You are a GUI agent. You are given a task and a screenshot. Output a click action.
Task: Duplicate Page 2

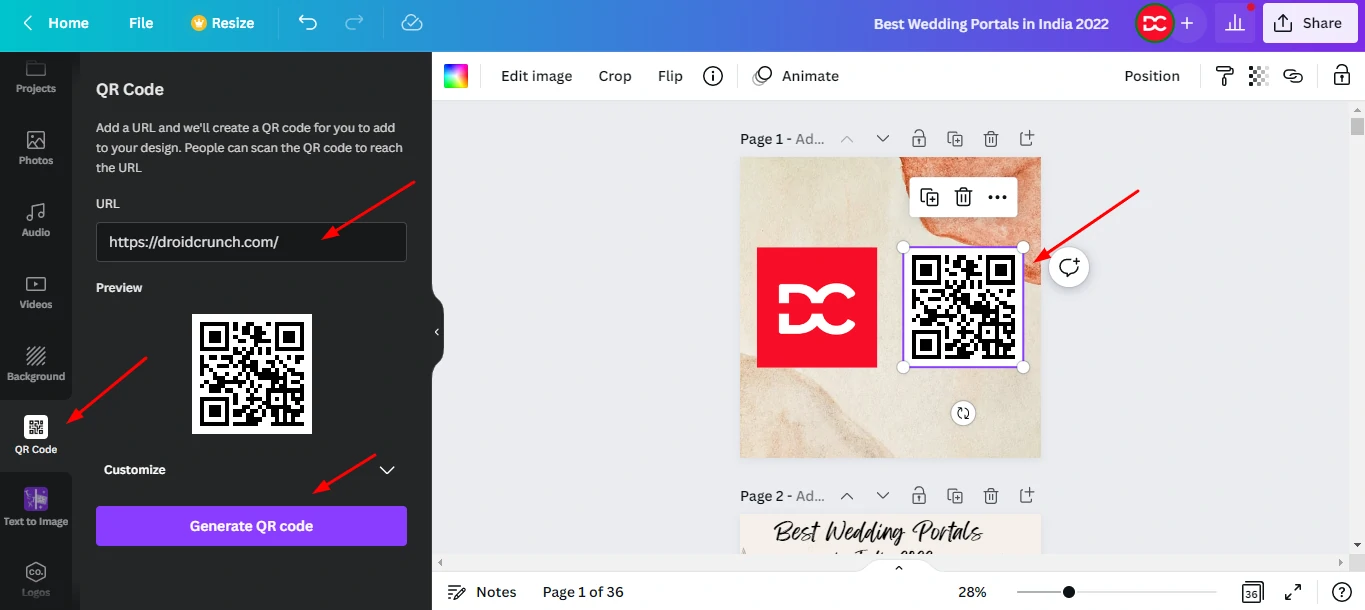click(955, 496)
